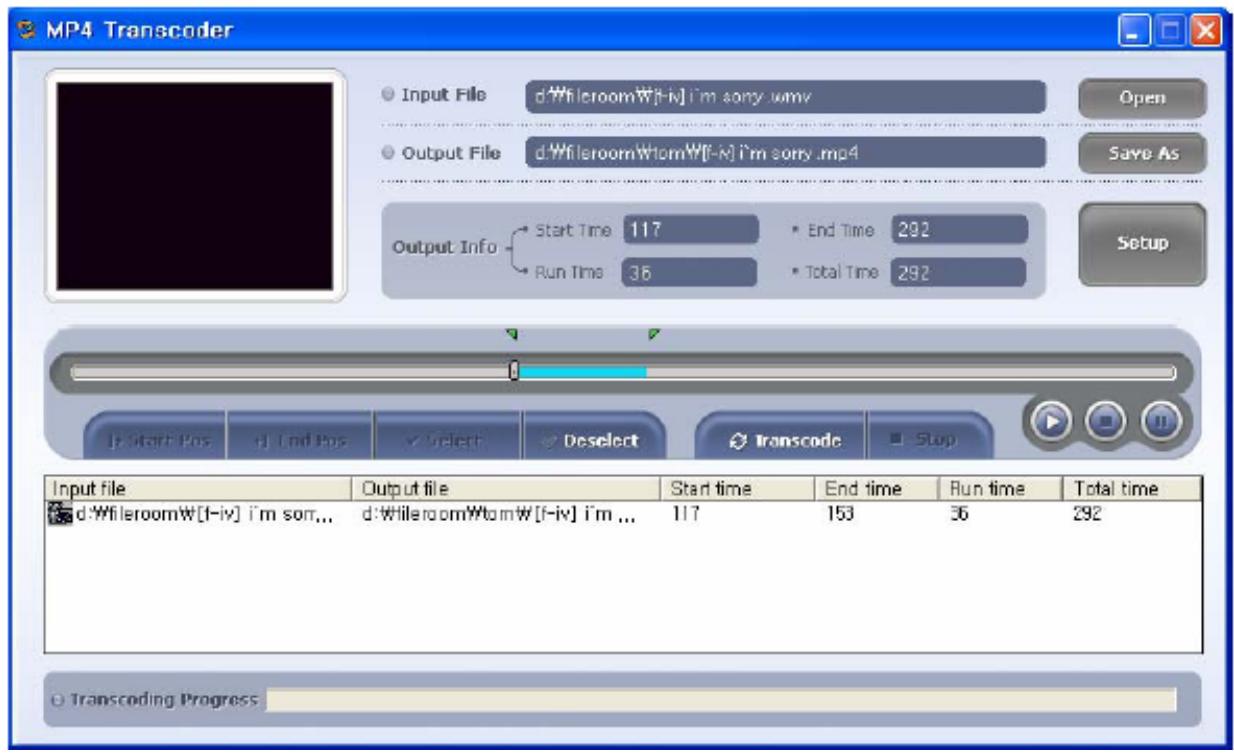The height and width of the screenshot is (753, 1234).
Task: Click the Input File path field
Action: (x=785, y=97)
